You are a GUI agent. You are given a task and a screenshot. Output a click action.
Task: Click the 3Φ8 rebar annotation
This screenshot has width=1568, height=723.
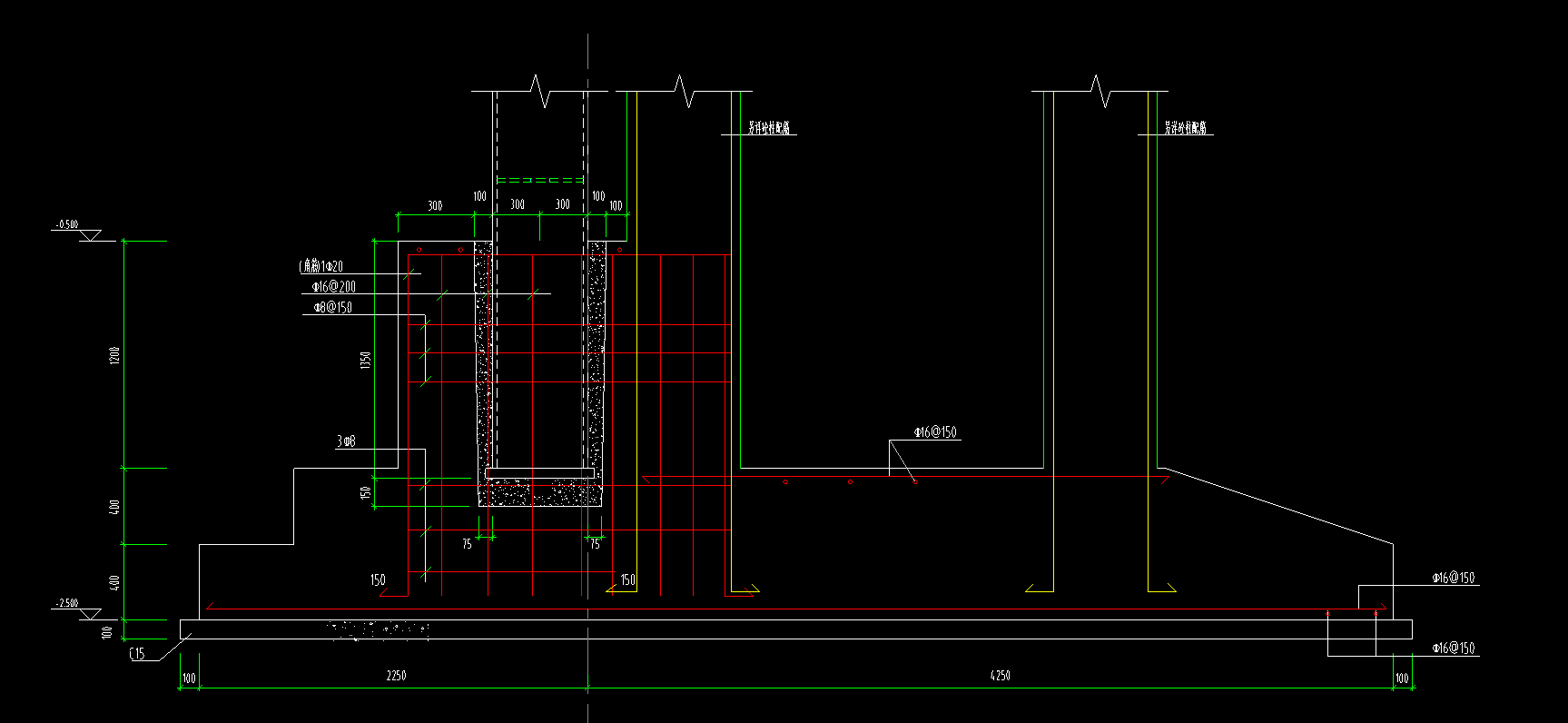(346, 441)
